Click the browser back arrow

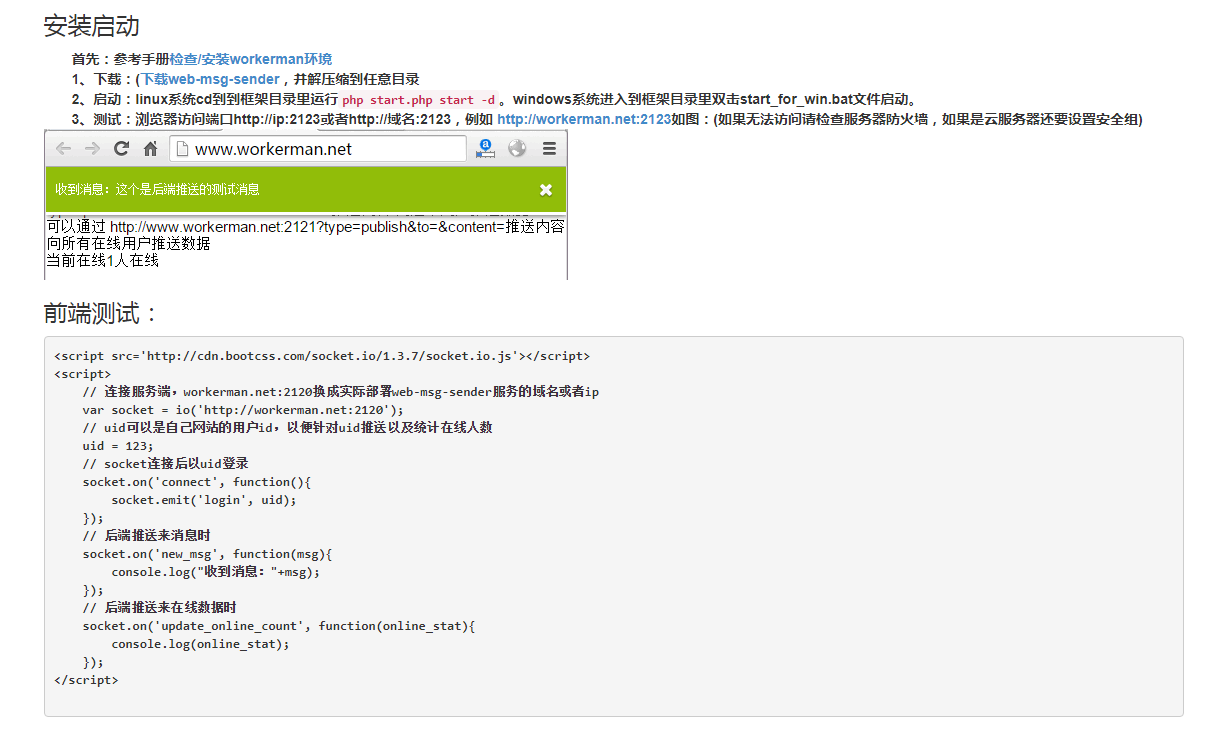62,148
